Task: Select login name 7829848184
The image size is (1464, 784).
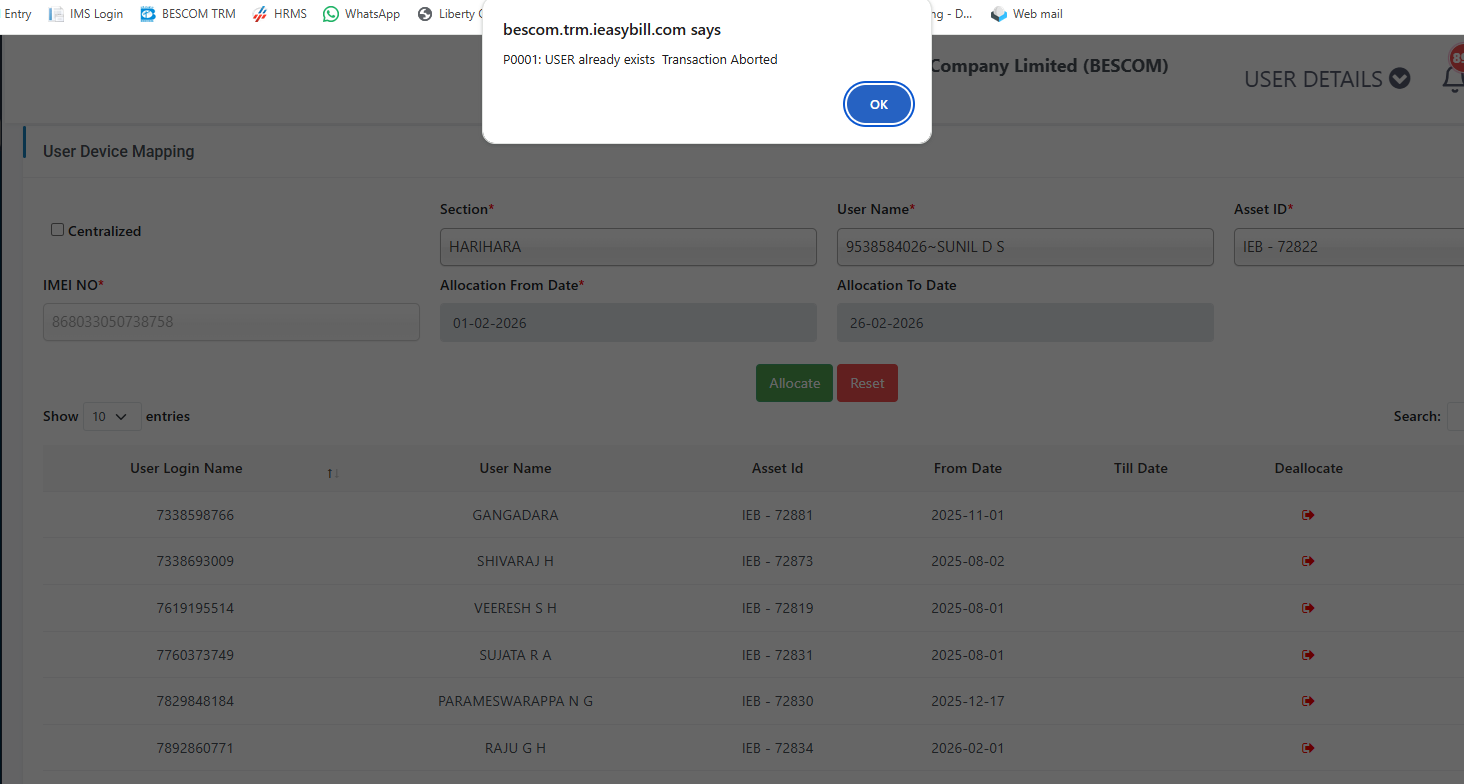Action: click(x=195, y=701)
